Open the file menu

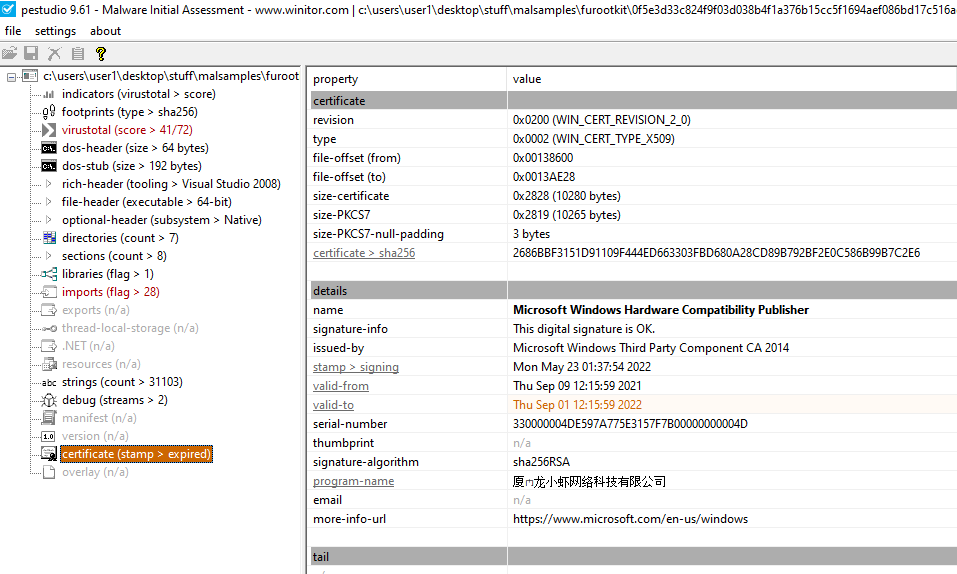point(13,31)
